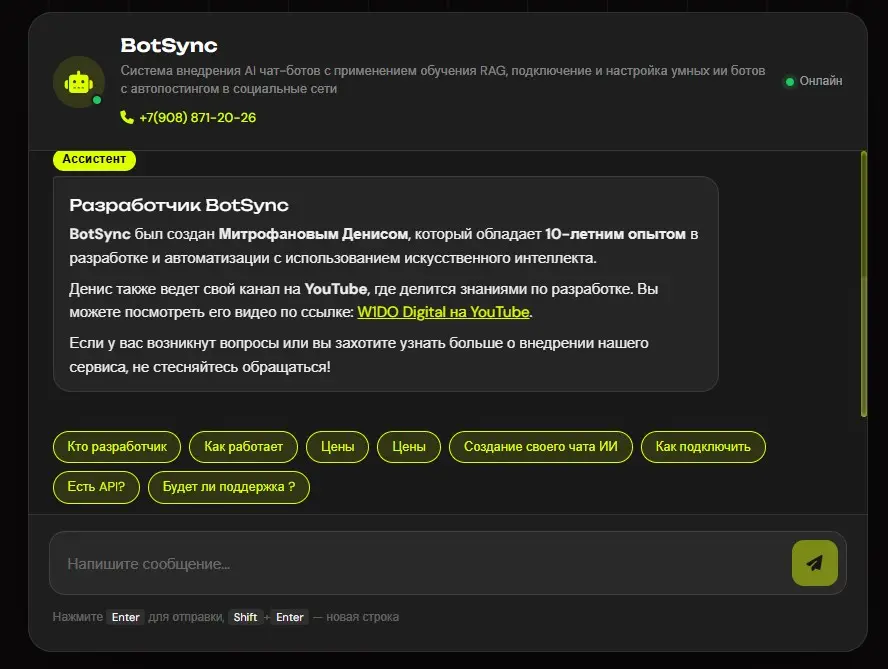
Task: Select the 'Как подключить' quick reply
Action: click(x=703, y=447)
